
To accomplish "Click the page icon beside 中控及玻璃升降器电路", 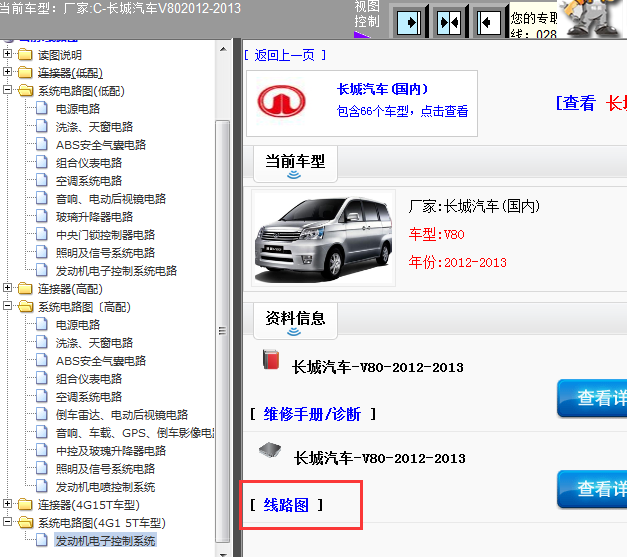I will (42, 450).
